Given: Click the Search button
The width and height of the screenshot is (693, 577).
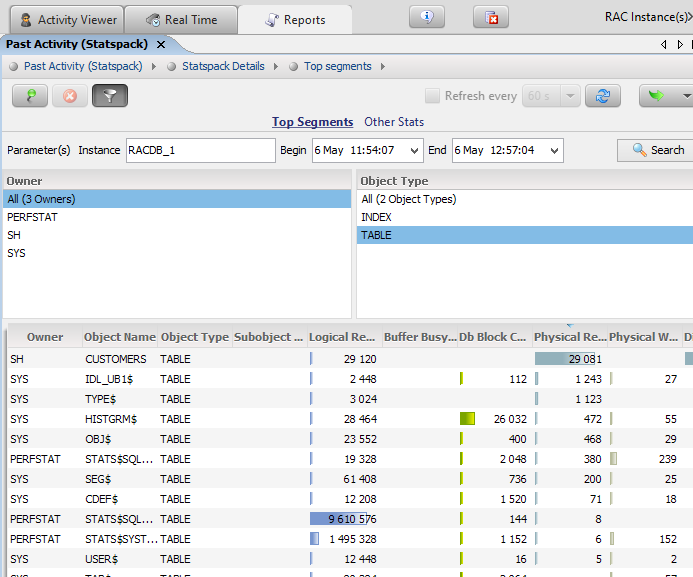Looking at the screenshot, I should point(656,150).
